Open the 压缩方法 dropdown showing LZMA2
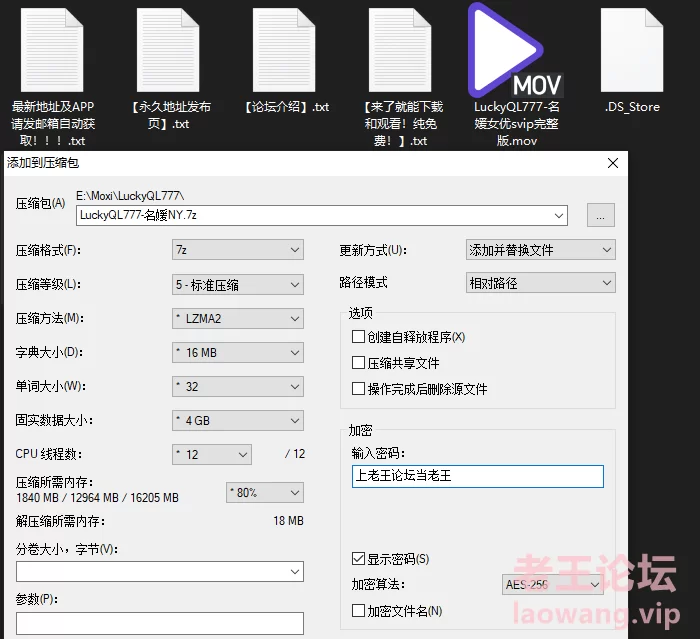This screenshot has height=639, width=700. coord(238,318)
